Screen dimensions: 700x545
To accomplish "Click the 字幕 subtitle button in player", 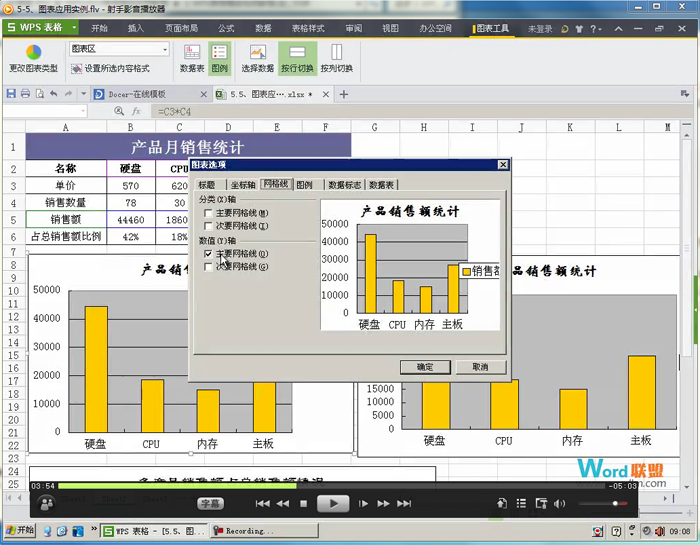I will (210, 503).
